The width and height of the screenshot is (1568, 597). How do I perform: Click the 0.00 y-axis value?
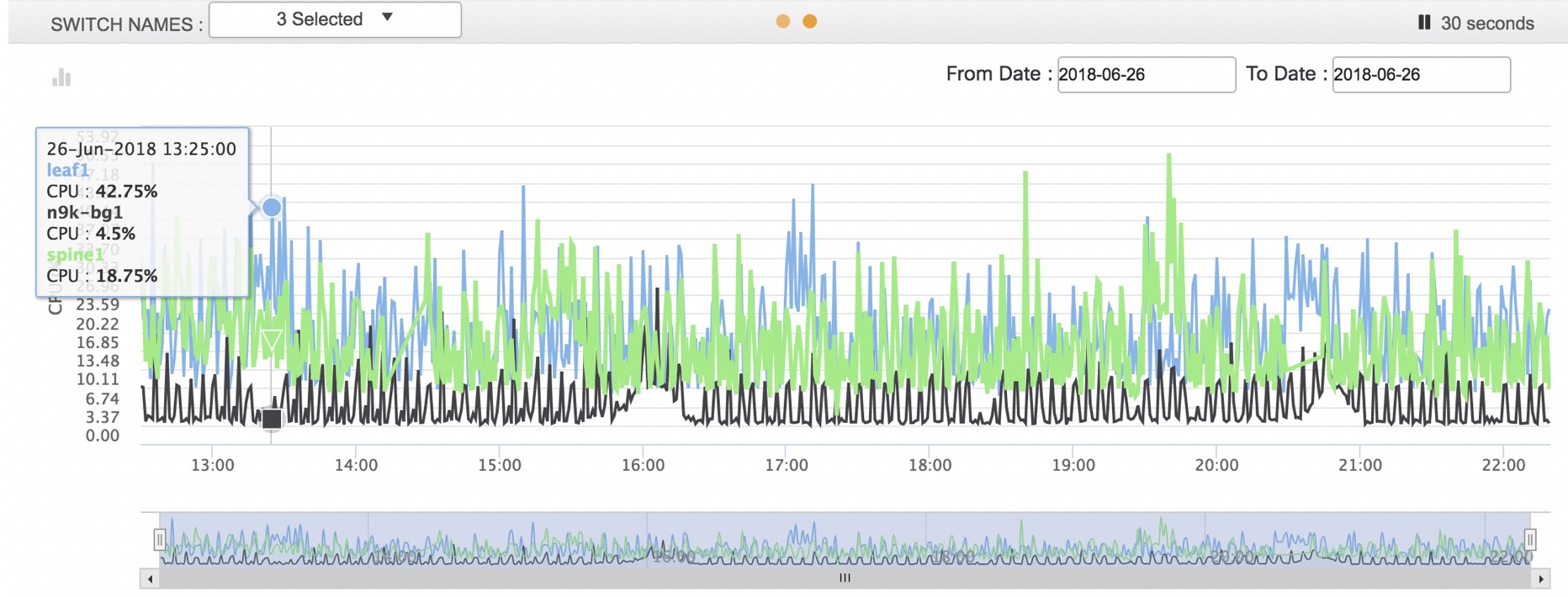click(x=103, y=436)
